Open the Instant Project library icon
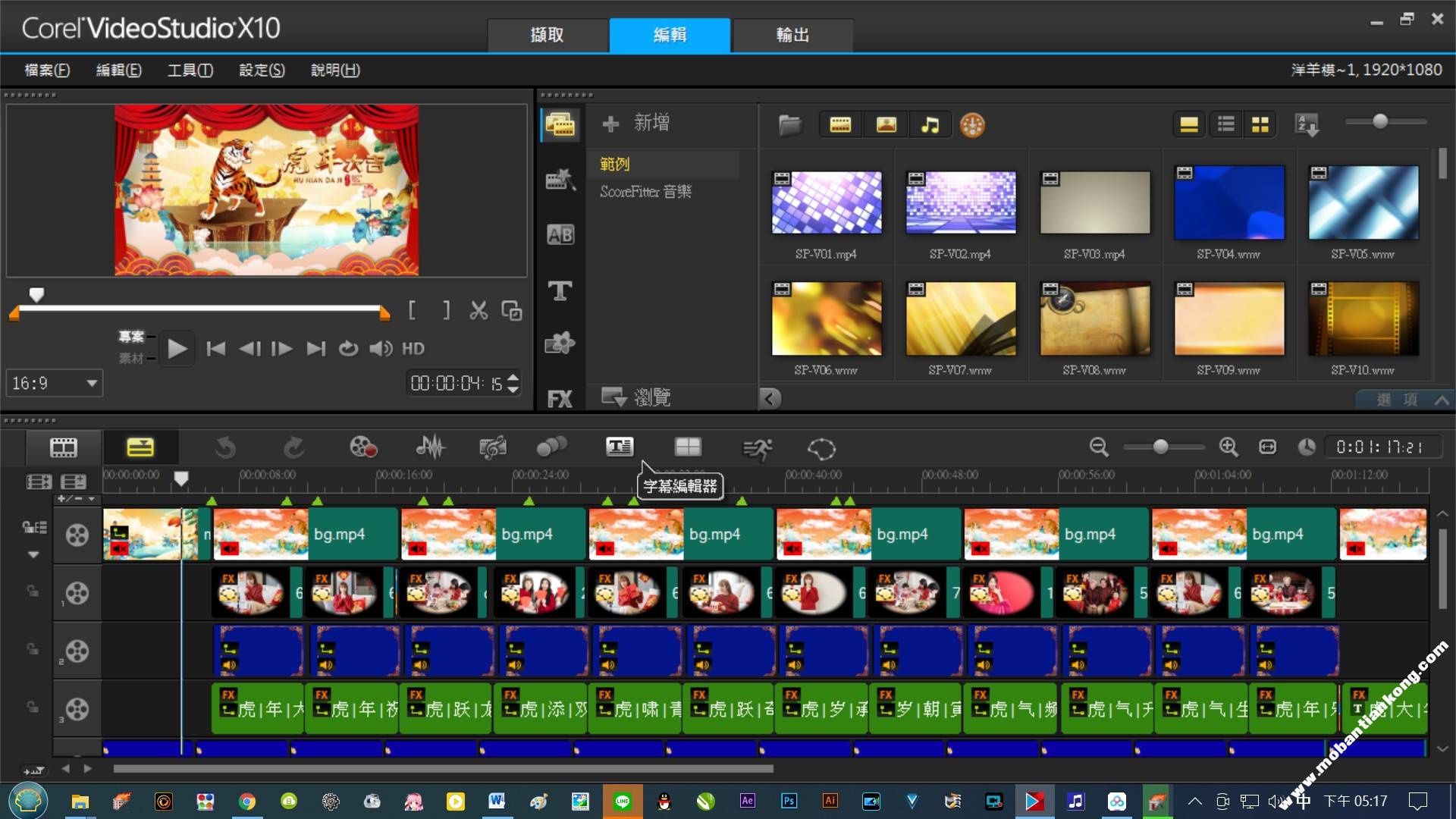The image size is (1456, 819). (x=560, y=180)
